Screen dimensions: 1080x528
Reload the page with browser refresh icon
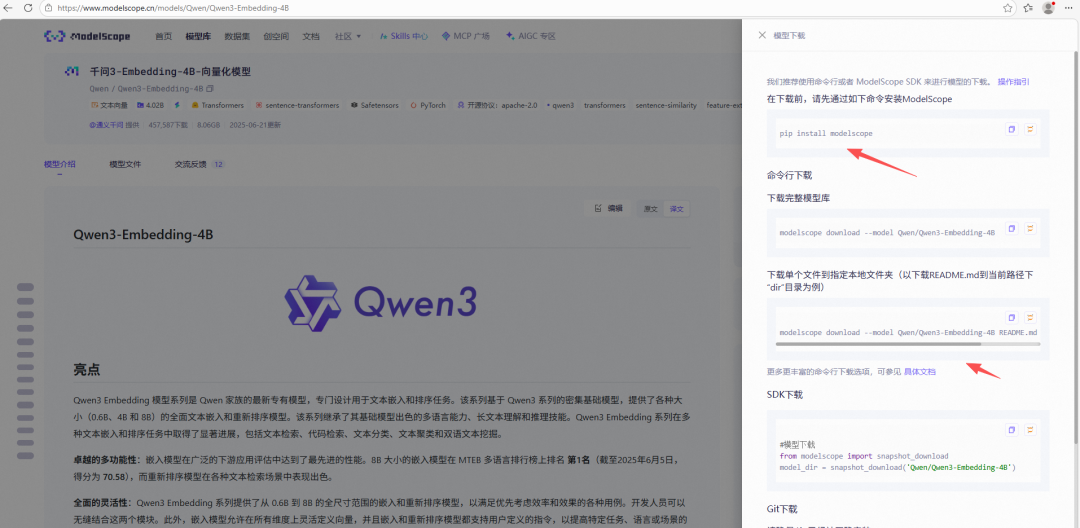28,8
